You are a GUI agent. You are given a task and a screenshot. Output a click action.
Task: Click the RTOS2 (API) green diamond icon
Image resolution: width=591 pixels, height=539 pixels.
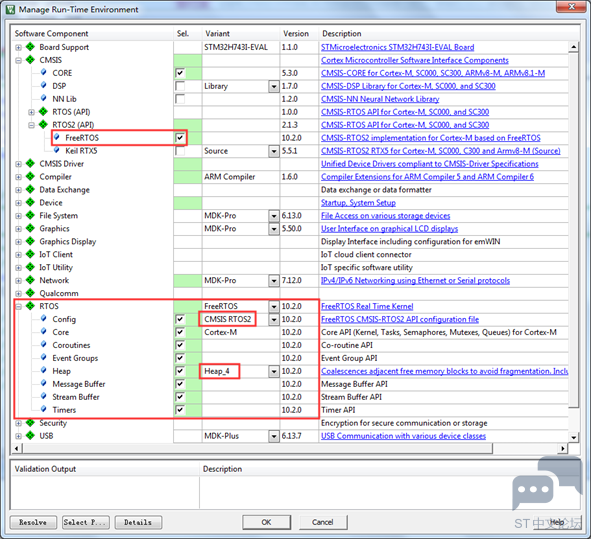pos(43,124)
